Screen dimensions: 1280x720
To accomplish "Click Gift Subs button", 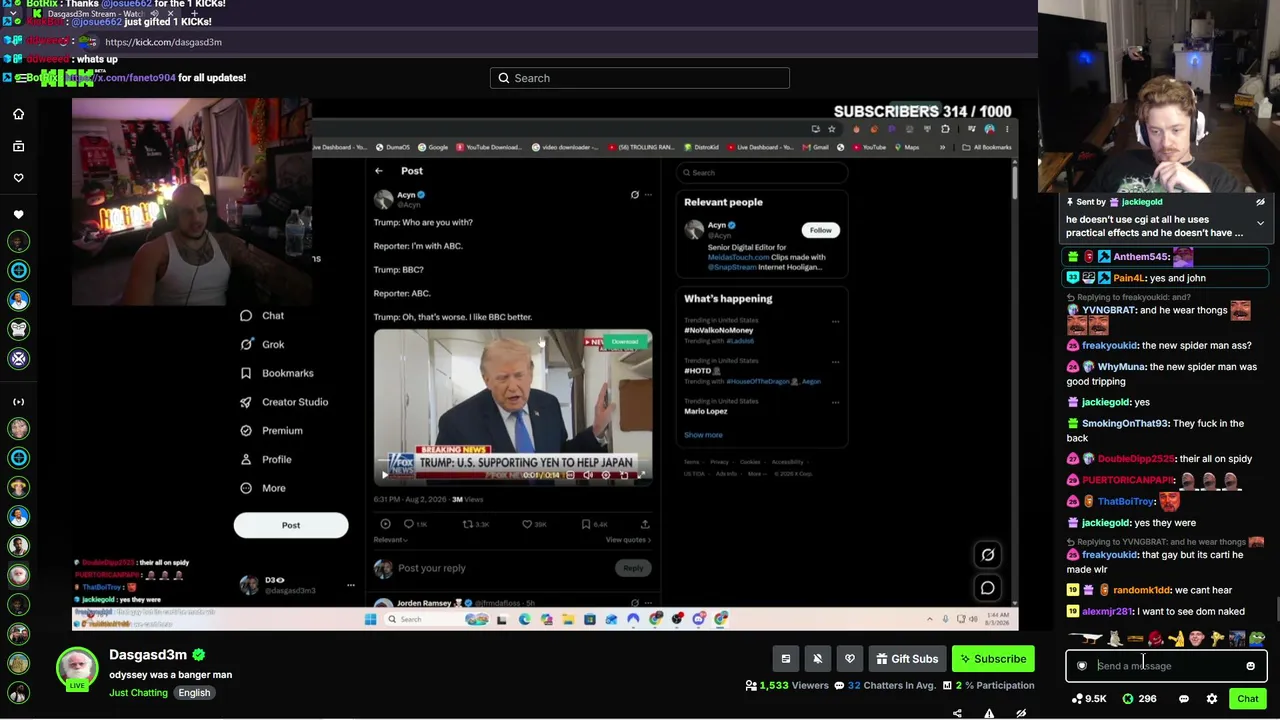I will (x=908, y=659).
